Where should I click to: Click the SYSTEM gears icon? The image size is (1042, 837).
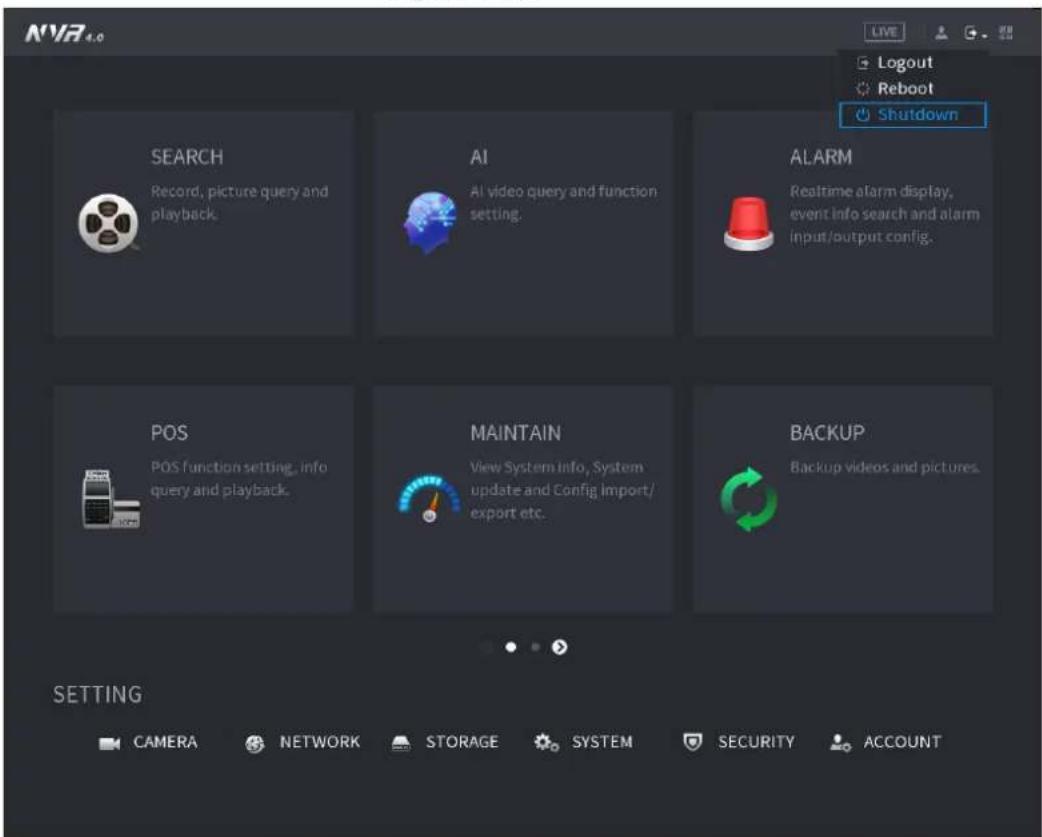pyautogui.click(x=546, y=743)
